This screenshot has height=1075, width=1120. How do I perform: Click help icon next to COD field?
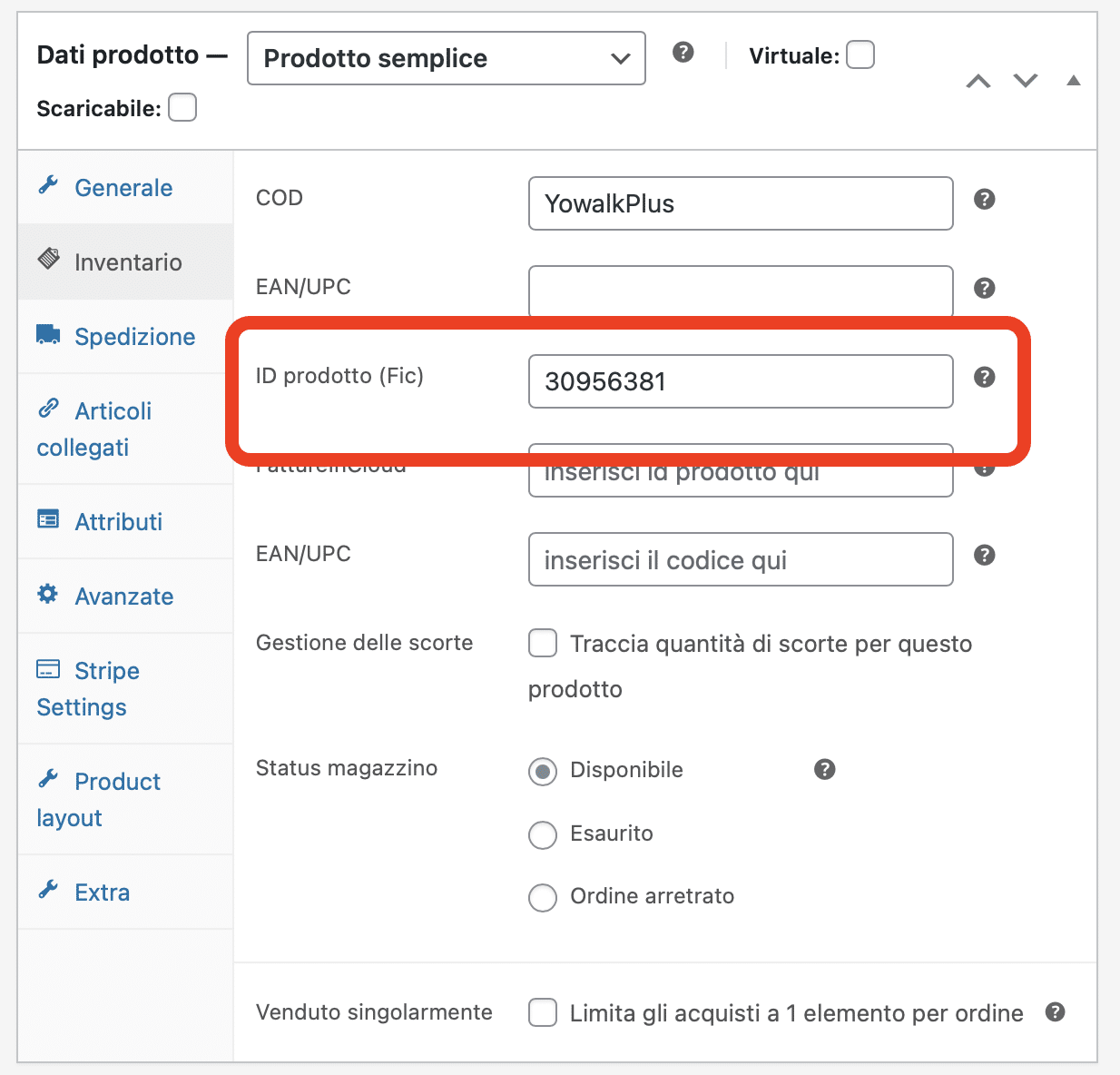tap(985, 200)
